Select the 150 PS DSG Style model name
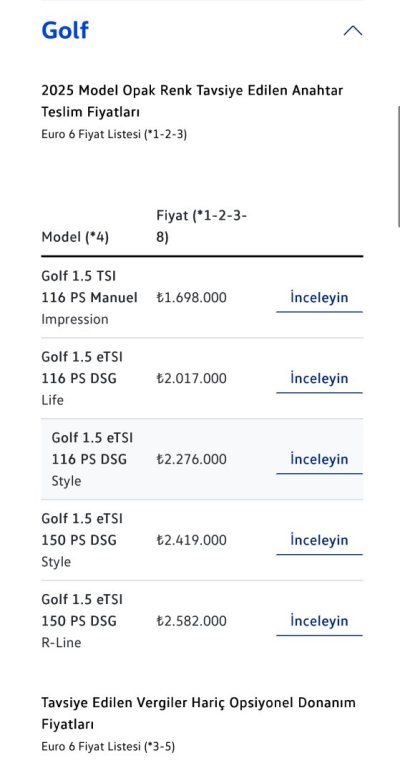Viewport: 400px width, 773px height. [82, 540]
